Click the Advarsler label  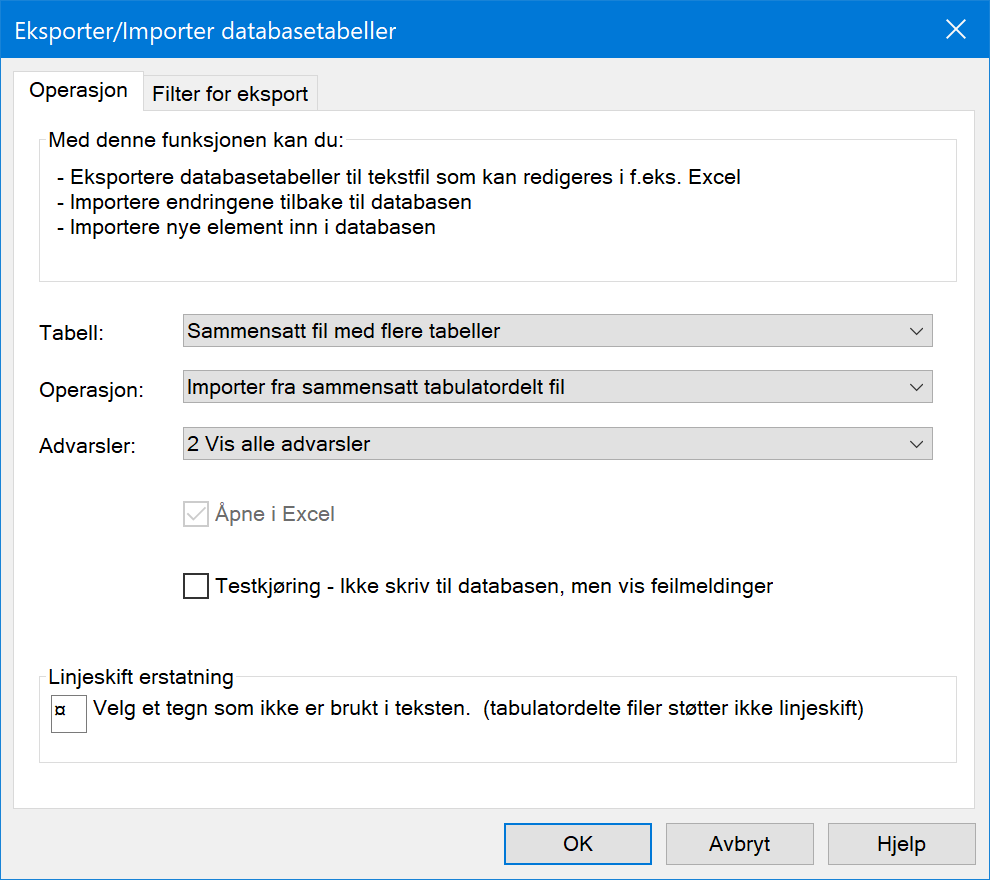click(87, 446)
